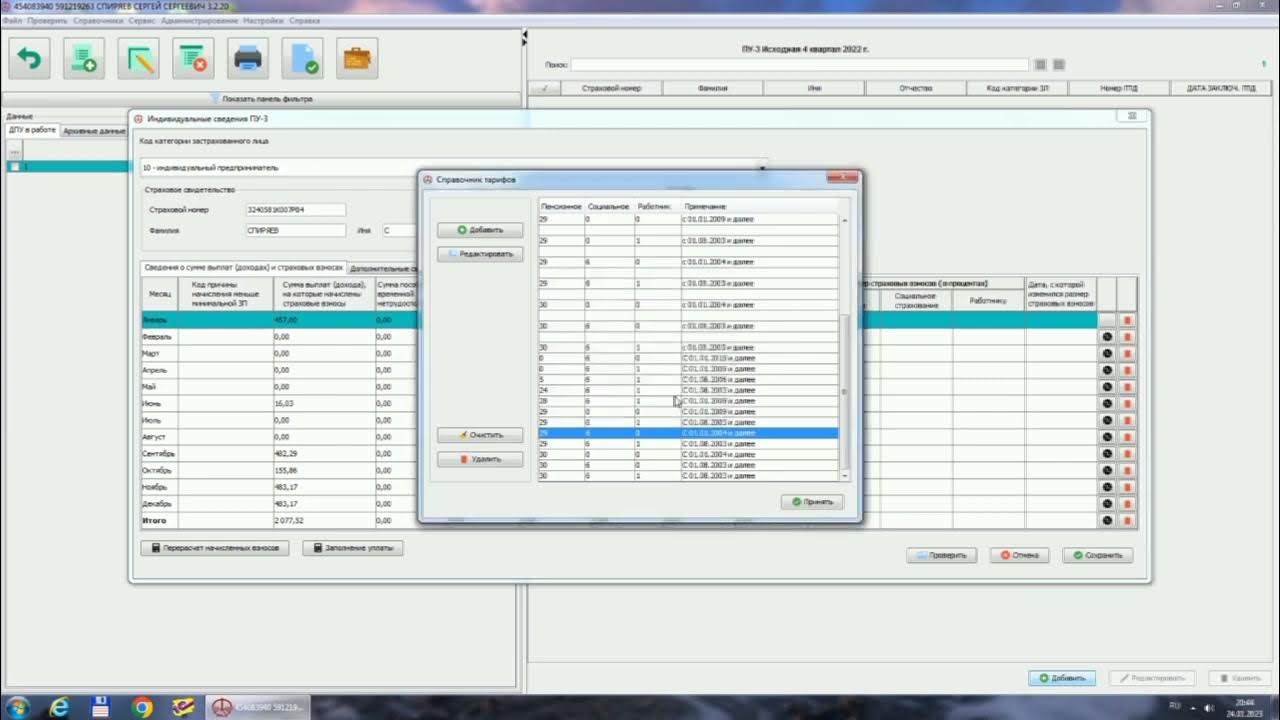1280x720 pixels.
Task: Select the ДПУ в работе tab
Action: [x=32, y=130]
